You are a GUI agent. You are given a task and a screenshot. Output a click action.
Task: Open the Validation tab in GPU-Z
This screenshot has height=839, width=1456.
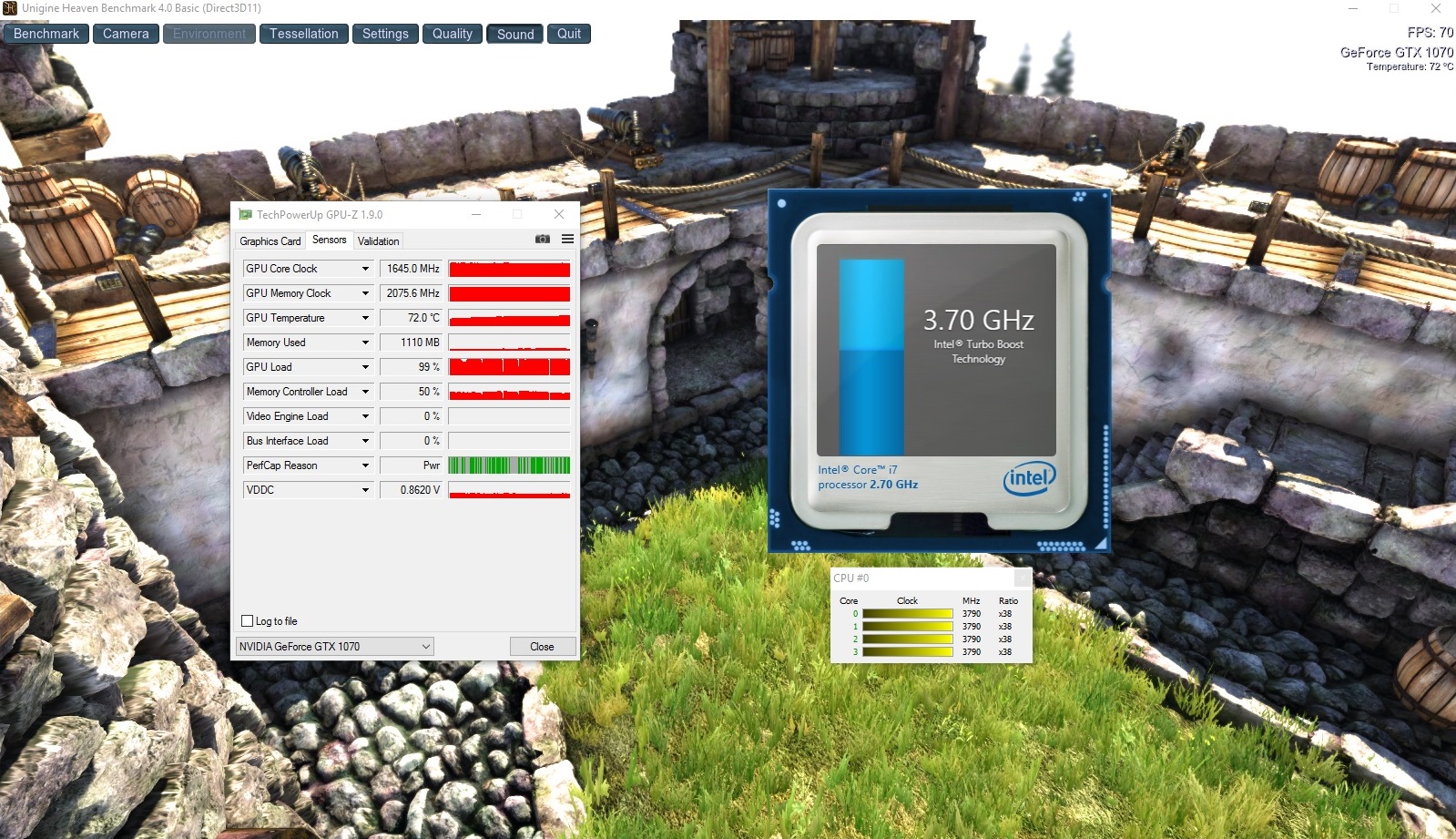tap(378, 241)
